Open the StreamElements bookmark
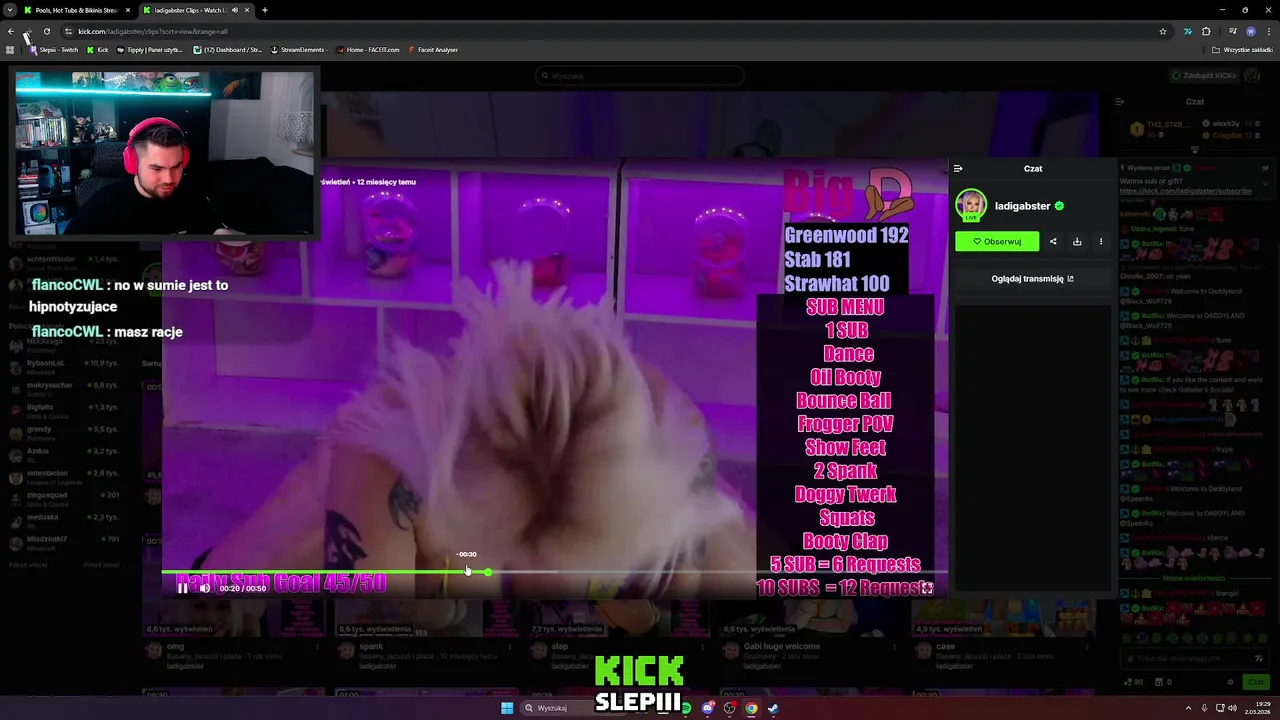 tap(298, 49)
